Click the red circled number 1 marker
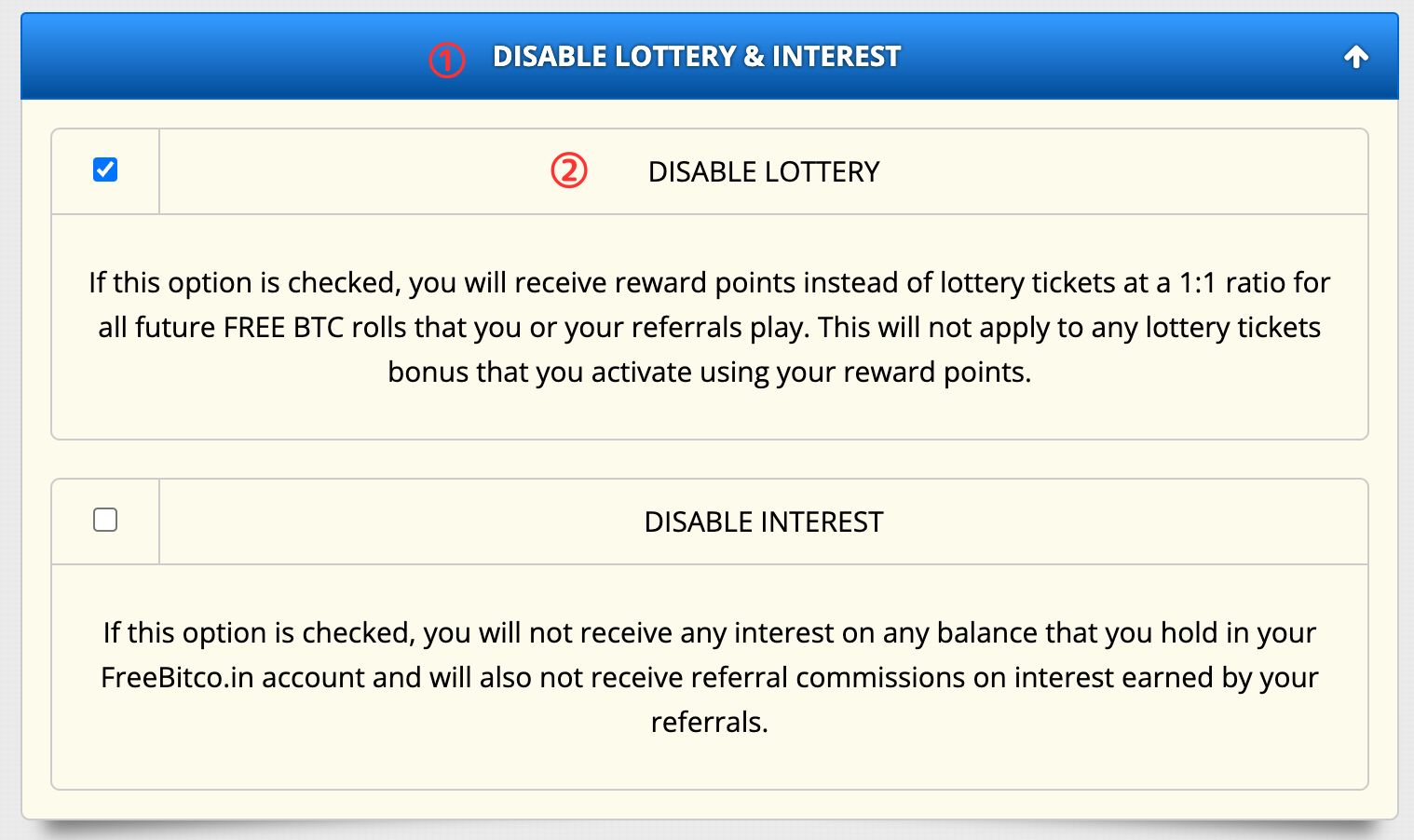 tap(446, 61)
